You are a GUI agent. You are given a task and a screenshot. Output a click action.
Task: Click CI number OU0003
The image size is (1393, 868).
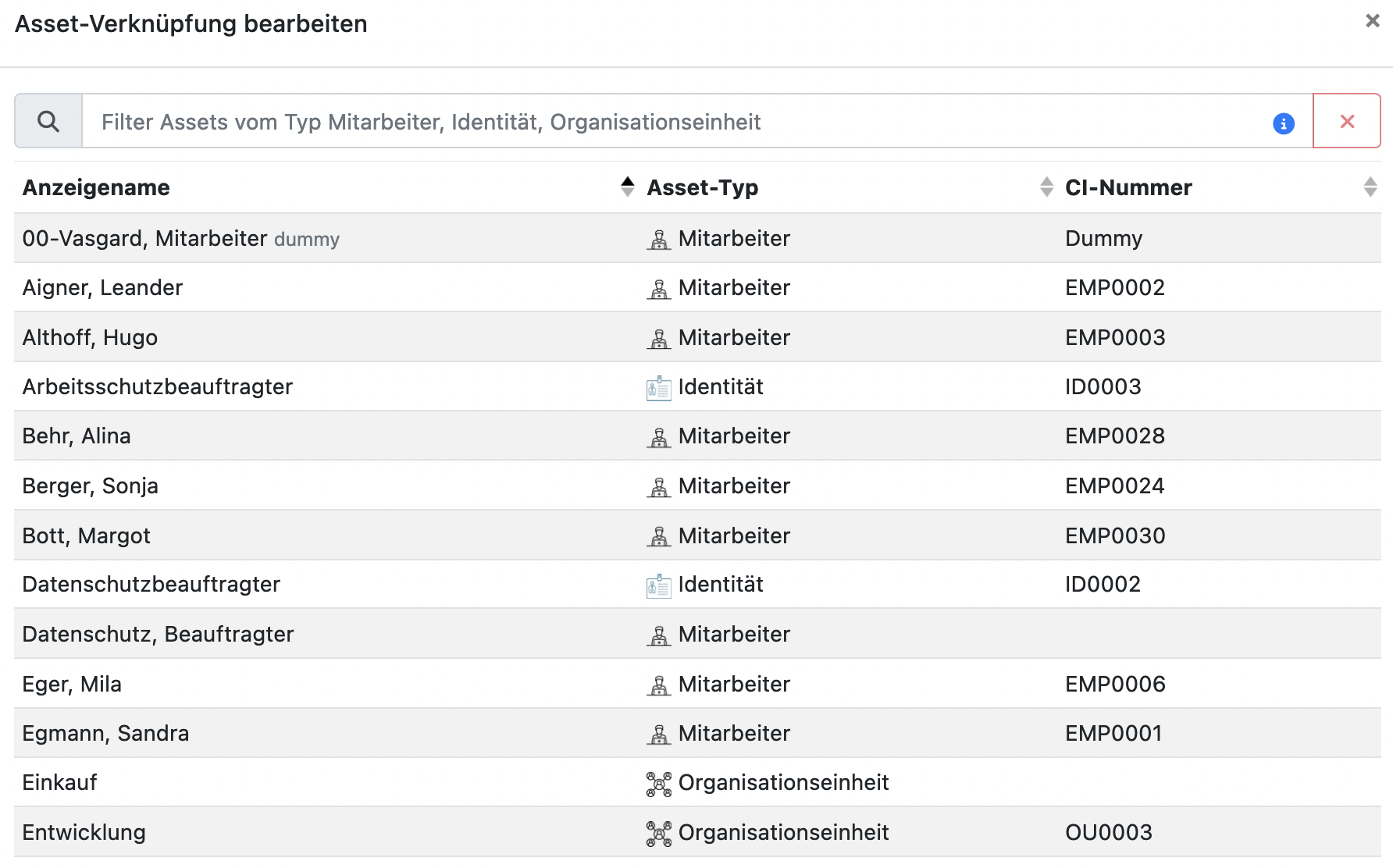[x=1109, y=832]
